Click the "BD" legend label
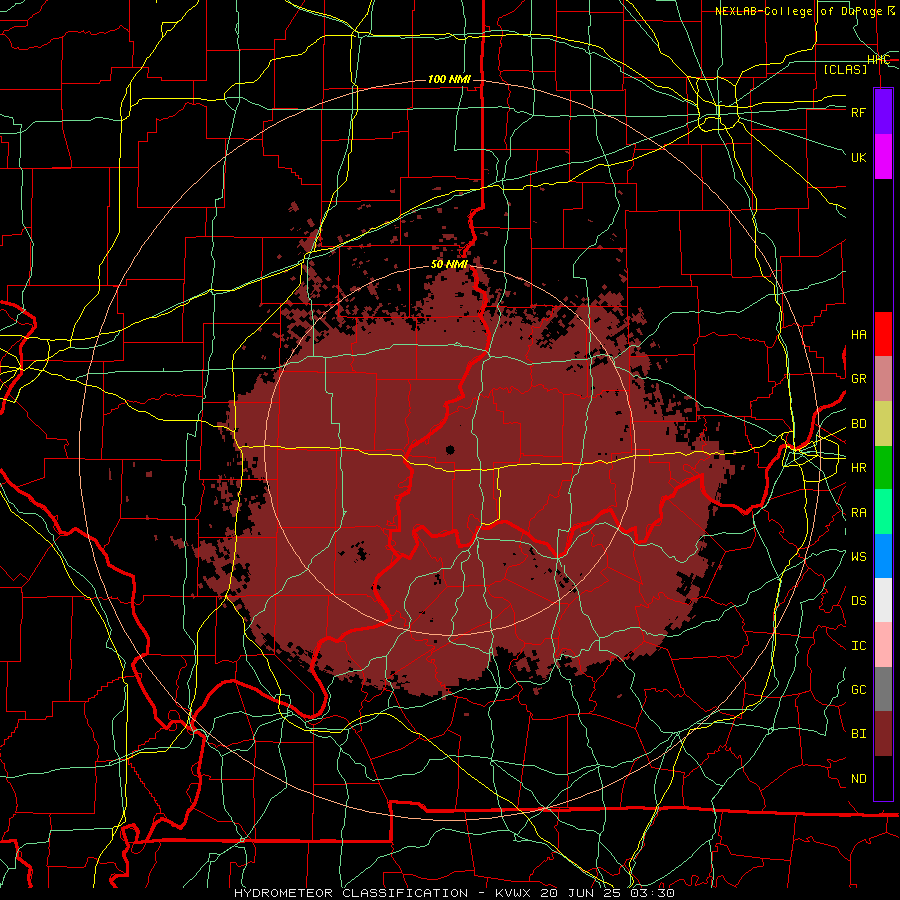 tap(858, 424)
